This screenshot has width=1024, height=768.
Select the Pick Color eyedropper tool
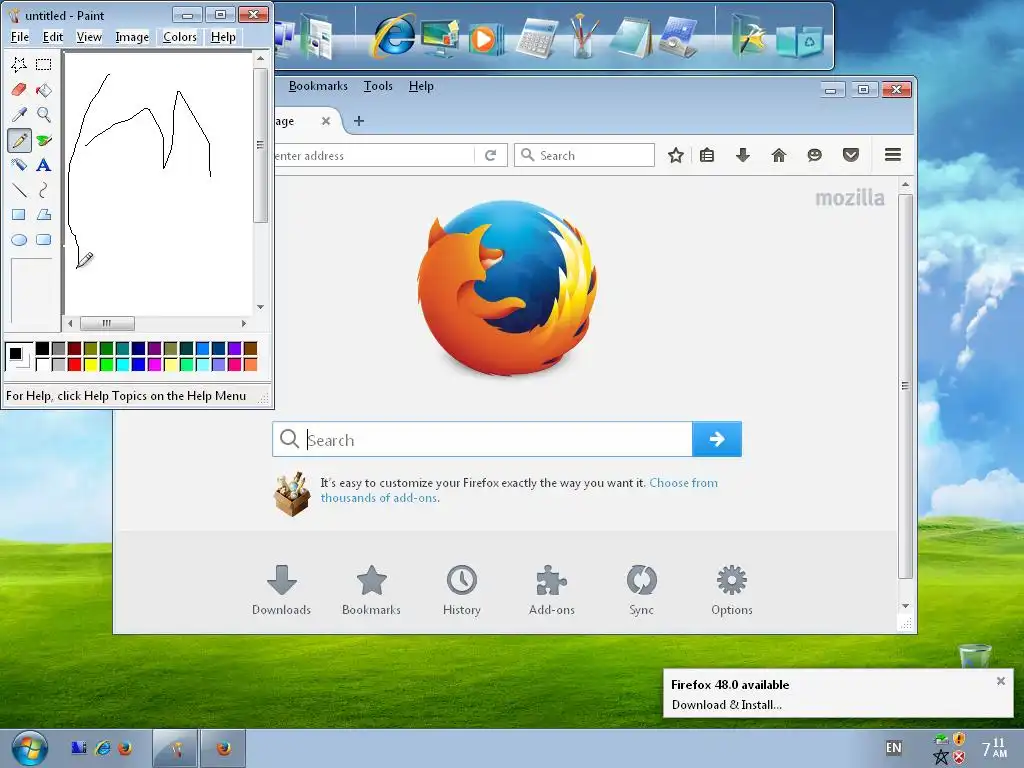coord(19,114)
